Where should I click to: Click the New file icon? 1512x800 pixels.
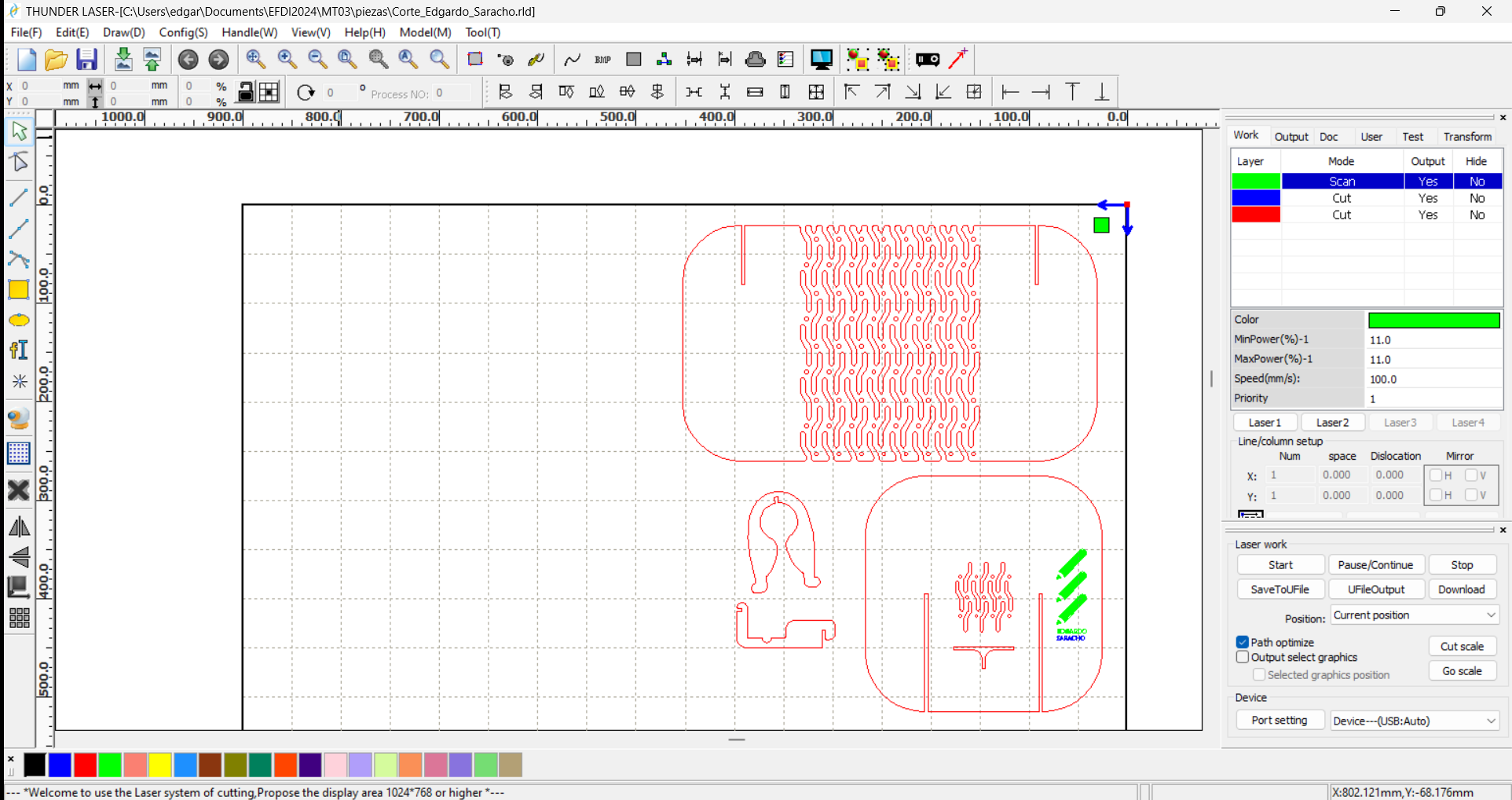(27, 60)
